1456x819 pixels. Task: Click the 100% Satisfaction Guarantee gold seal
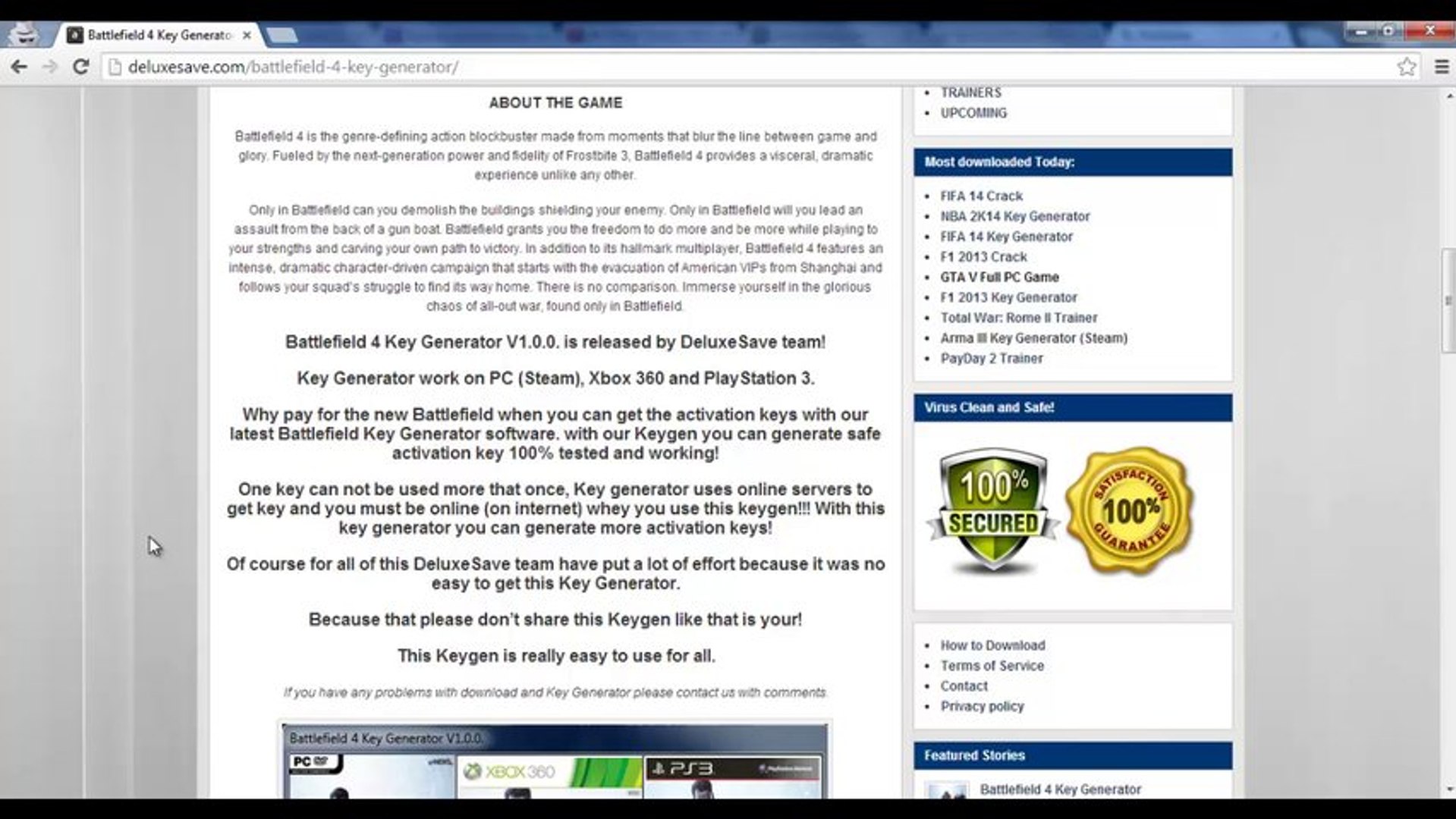click(1130, 510)
